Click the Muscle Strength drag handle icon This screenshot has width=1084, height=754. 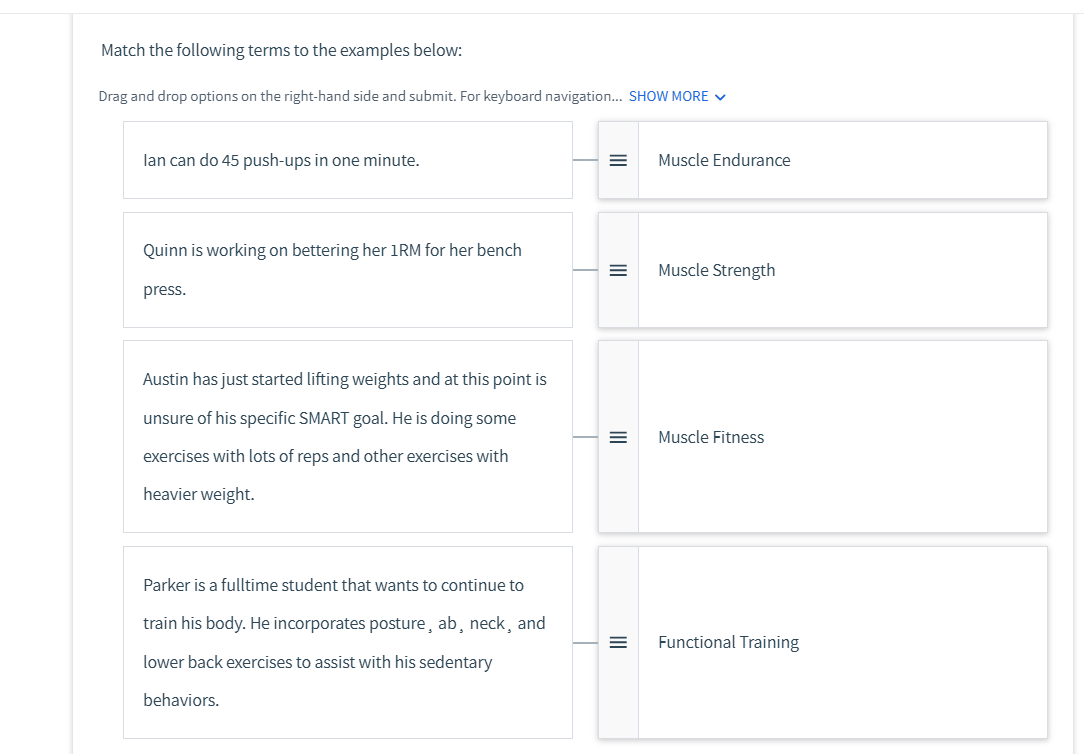coord(618,270)
